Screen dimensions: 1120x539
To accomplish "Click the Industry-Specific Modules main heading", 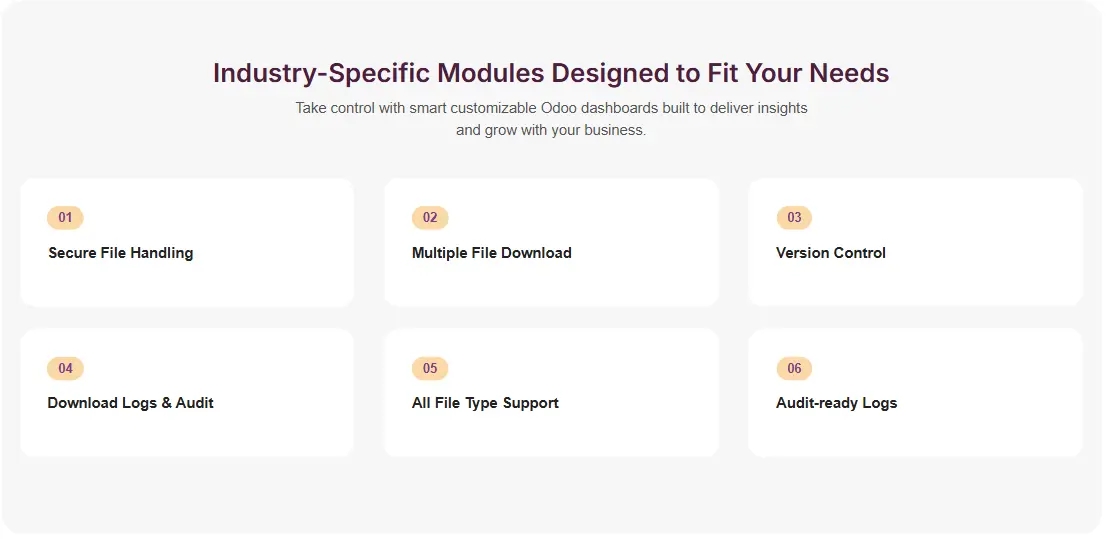I will 551,73.
